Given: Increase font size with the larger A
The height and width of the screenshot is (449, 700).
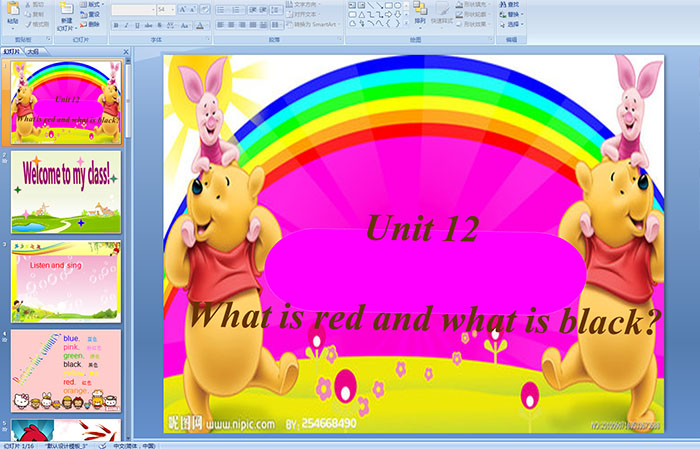Looking at the screenshot, I should [183, 9].
